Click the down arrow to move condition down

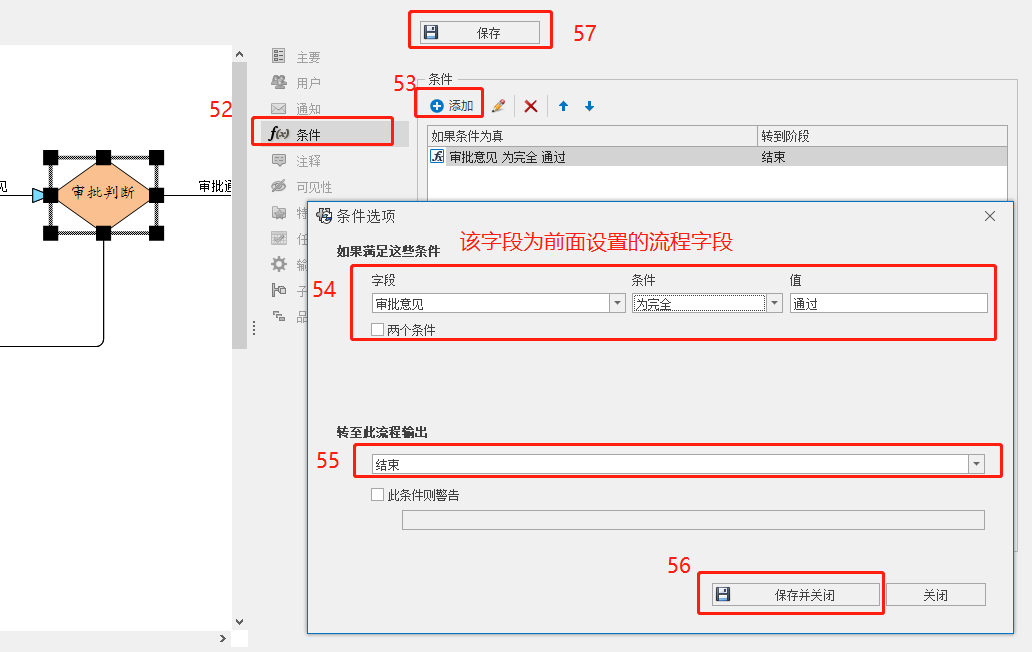pyautogui.click(x=590, y=106)
